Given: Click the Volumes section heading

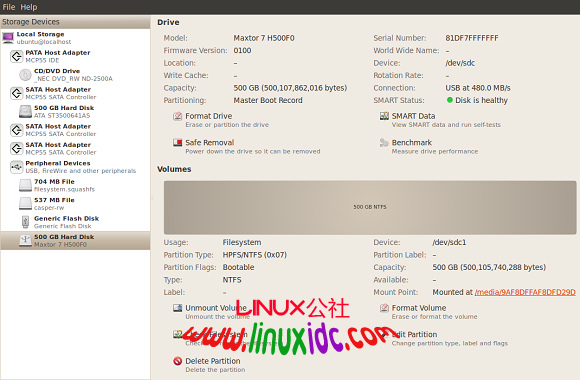Looking at the screenshot, I should click(x=174, y=169).
